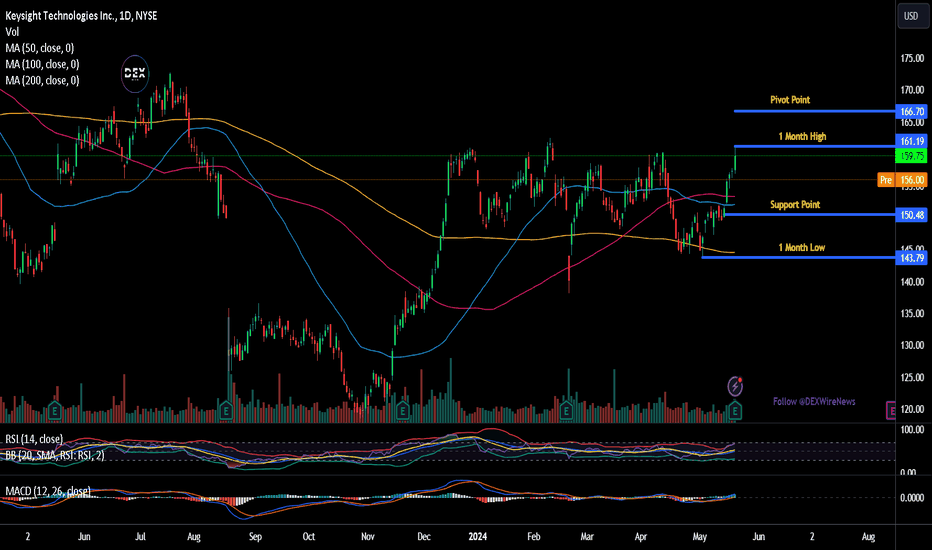Click the 140.00 price axis value
The image size is (932, 550).
pyautogui.click(x=912, y=282)
